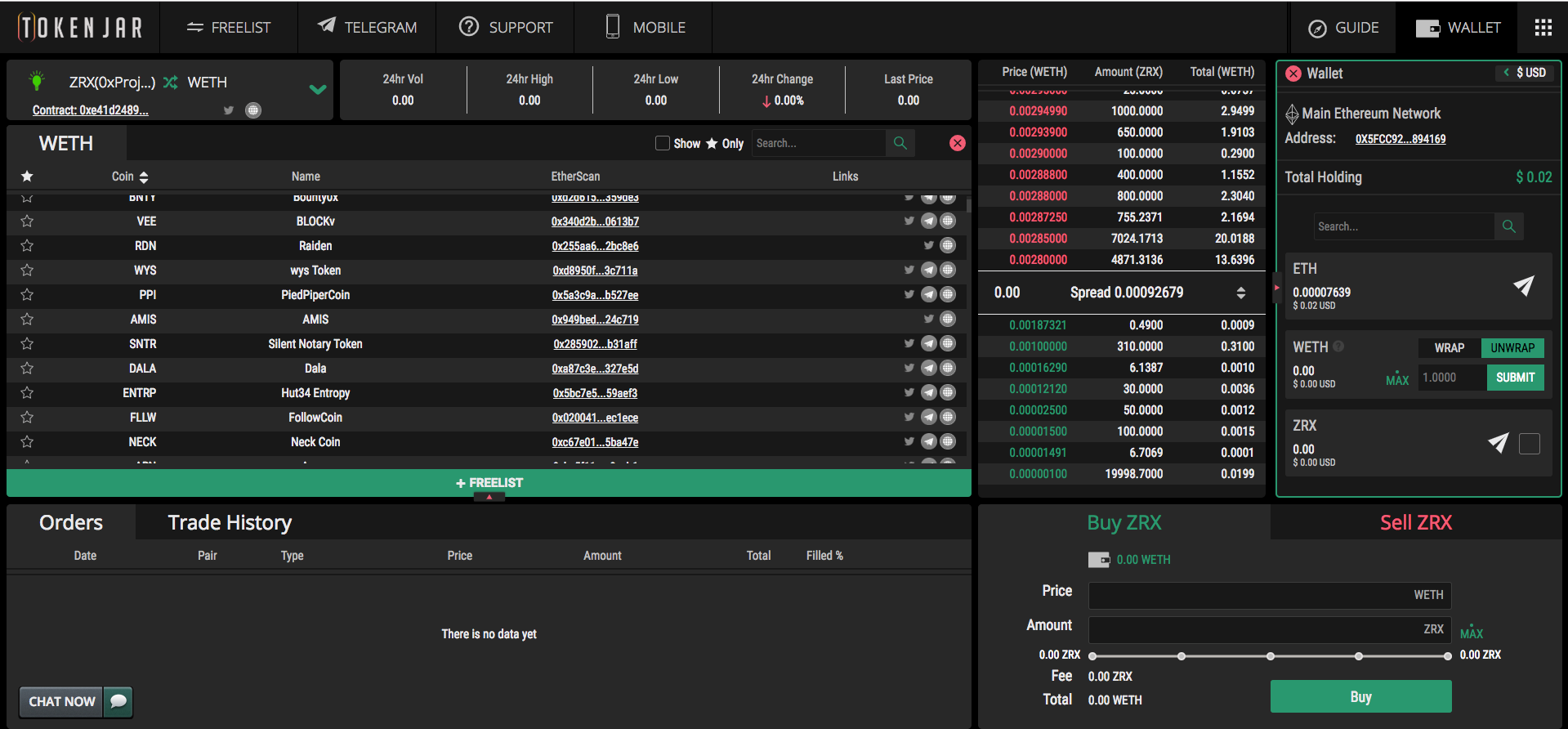This screenshot has width=1568, height=729.
Task: Sort the list by the Coin column arrows
Action: pos(144,177)
